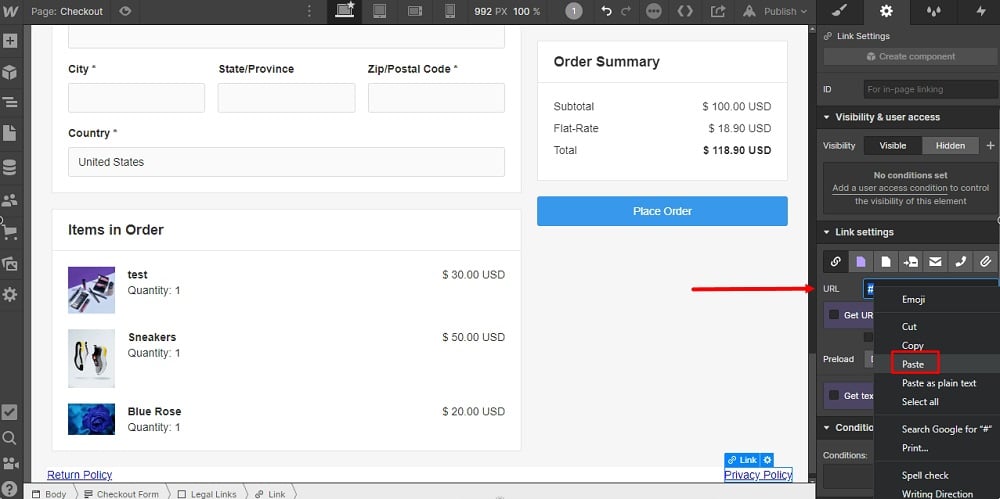Open the Assets panel

point(10,264)
